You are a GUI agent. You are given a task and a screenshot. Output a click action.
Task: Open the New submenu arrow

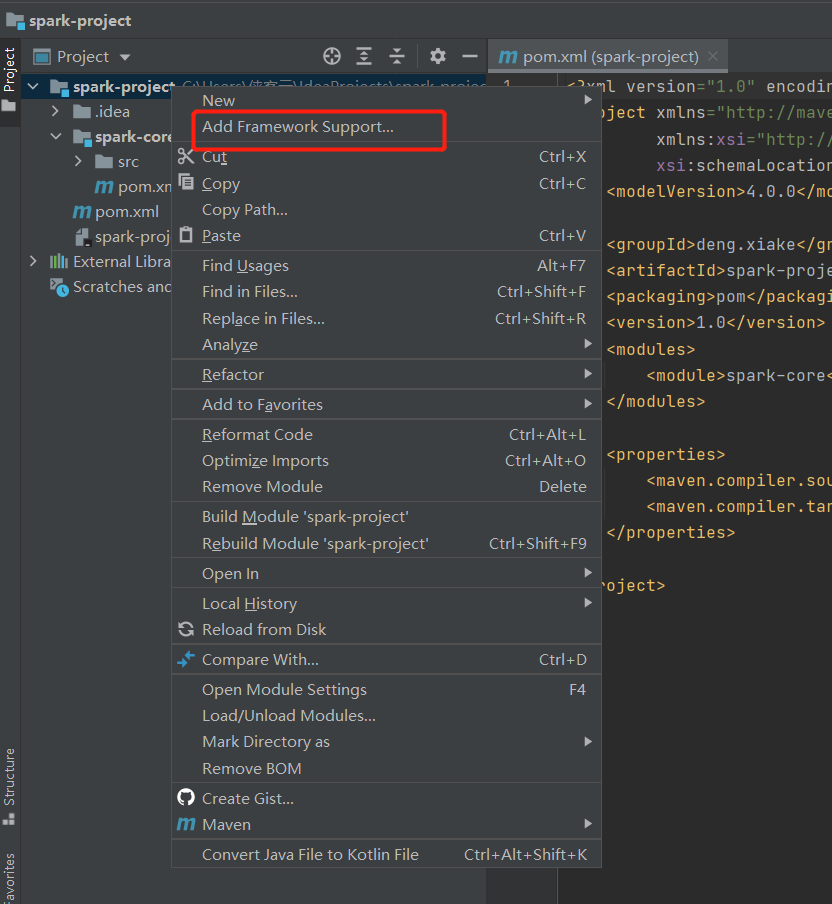588,100
